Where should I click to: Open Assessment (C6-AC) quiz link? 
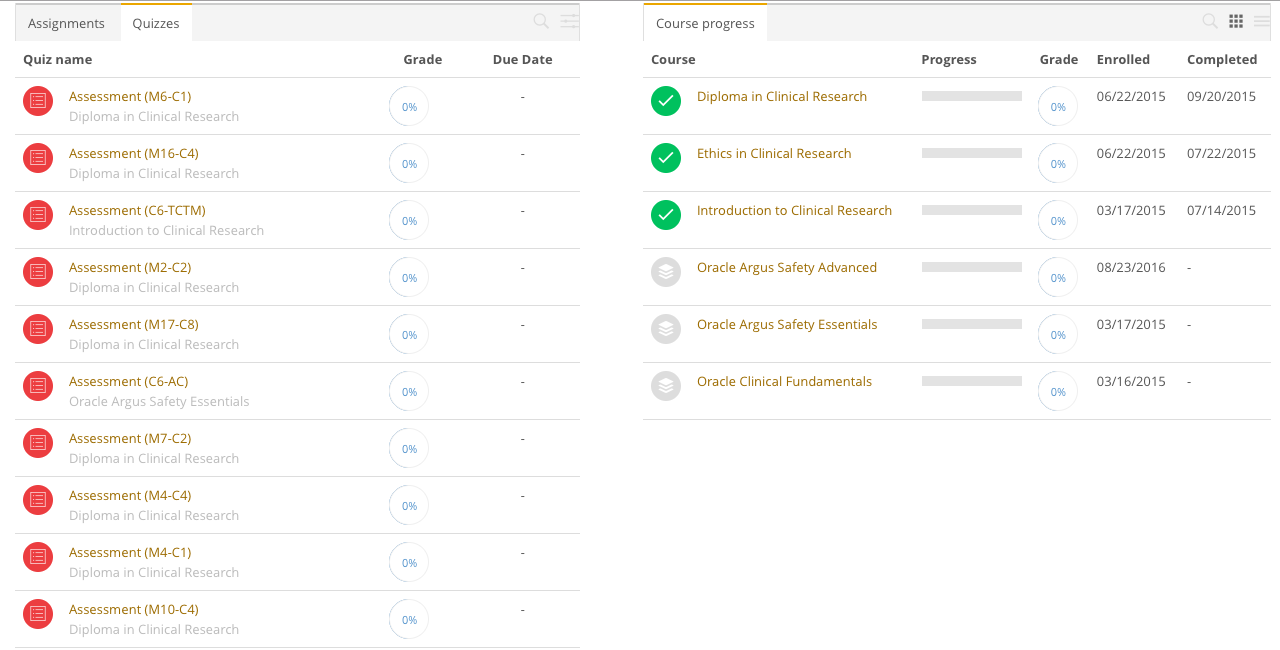(128, 381)
